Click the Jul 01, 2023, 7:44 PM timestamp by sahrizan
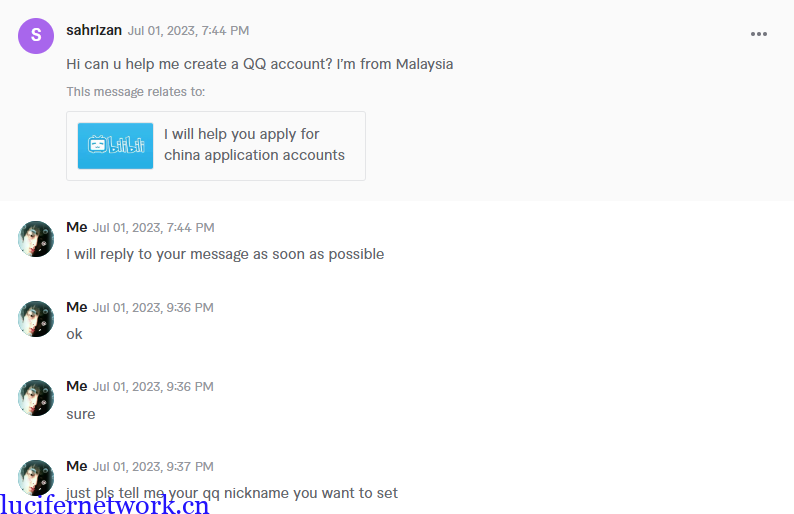The width and height of the screenshot is (794, 514). pyautogui.click(x=188, y=31)
